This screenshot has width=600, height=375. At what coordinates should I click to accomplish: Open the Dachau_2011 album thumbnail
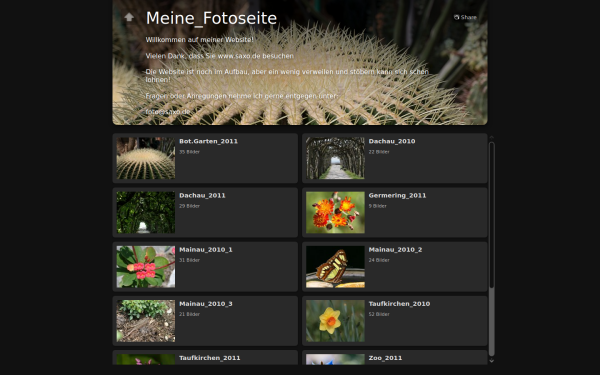[146, 212]
